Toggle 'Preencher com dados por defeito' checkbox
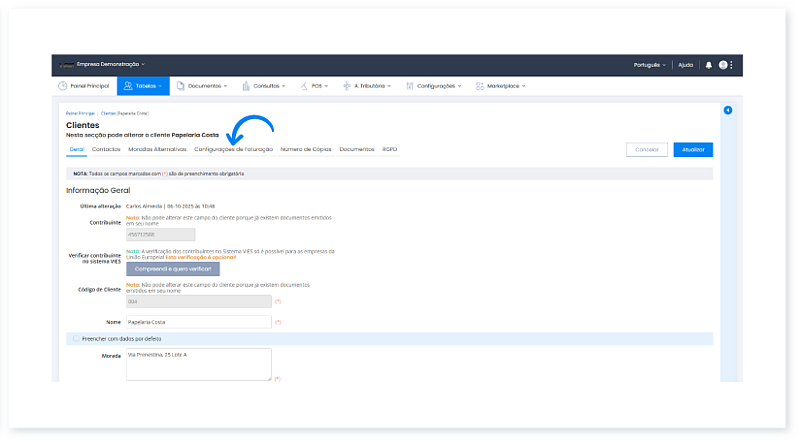Screen dimensions: 800x442 click(75, 339)
